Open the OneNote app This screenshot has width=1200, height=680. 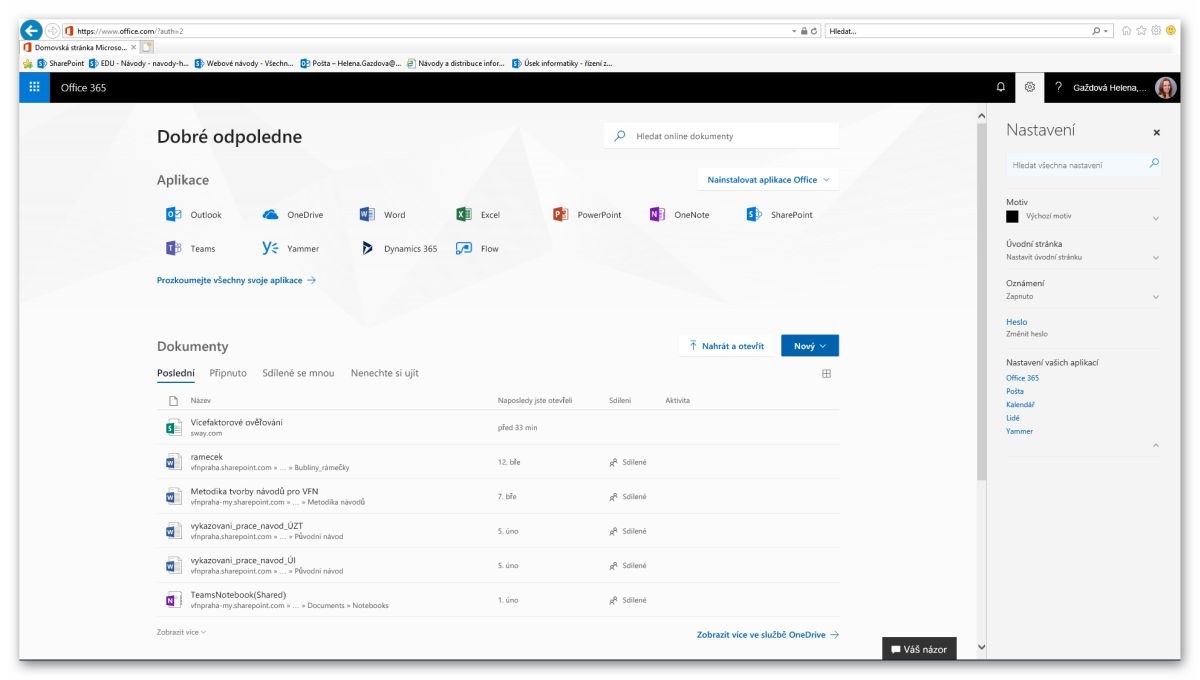point(679,215)
